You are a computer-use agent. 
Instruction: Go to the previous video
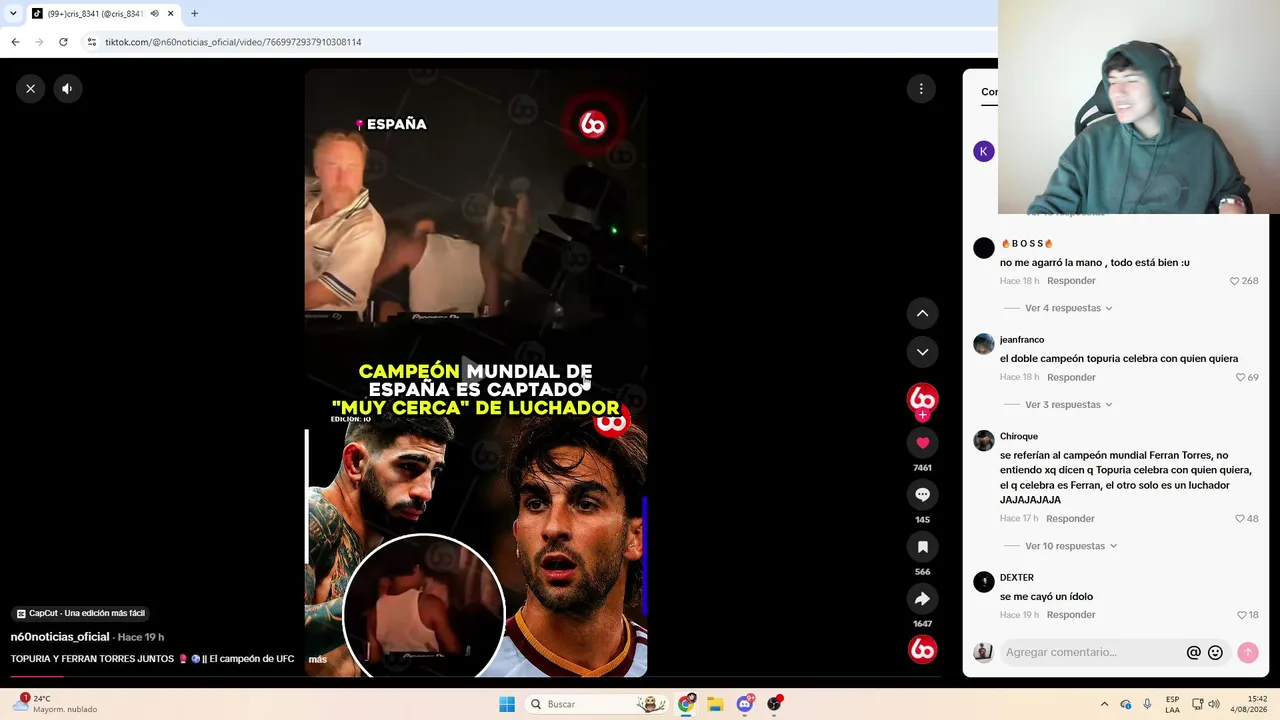click(922, 313)
